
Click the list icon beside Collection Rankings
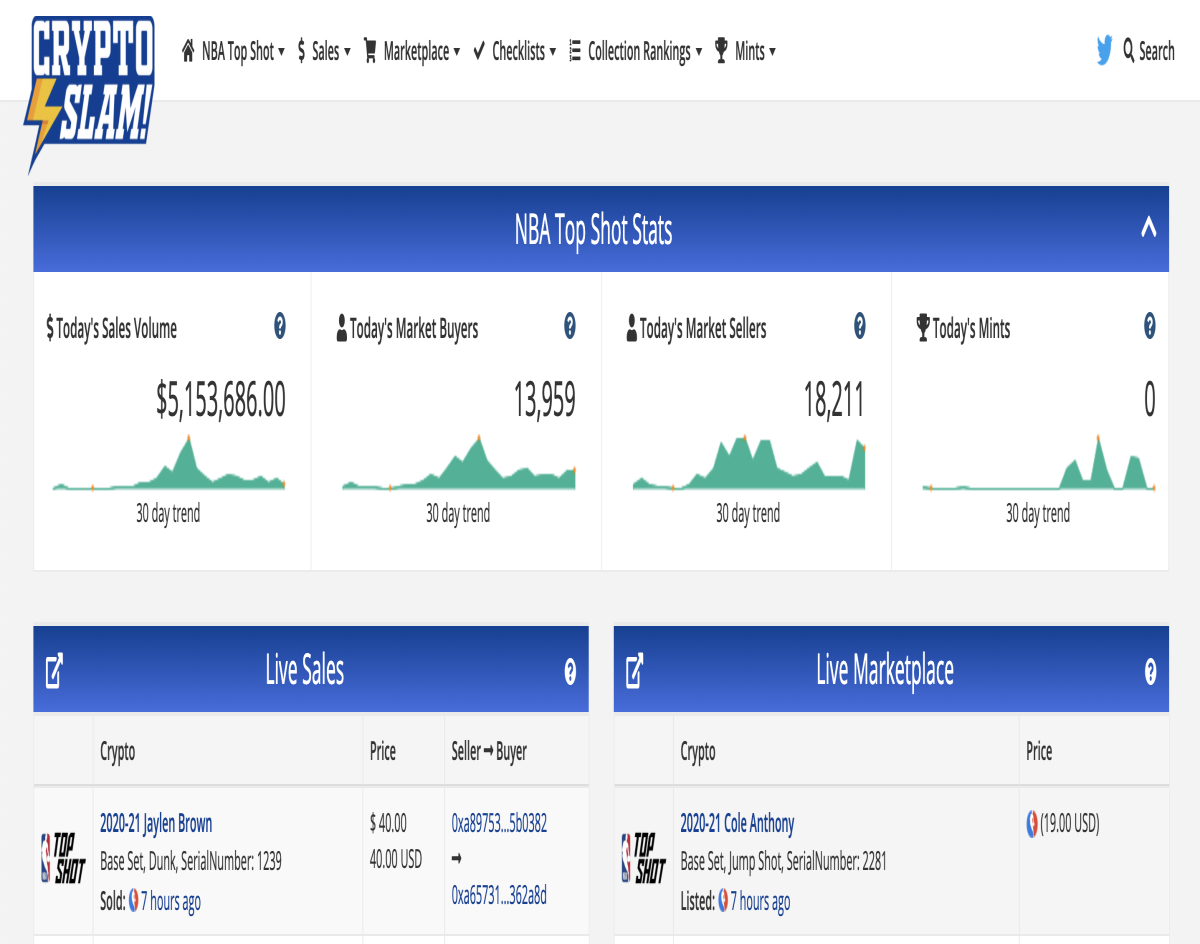(x=575, y=50)
